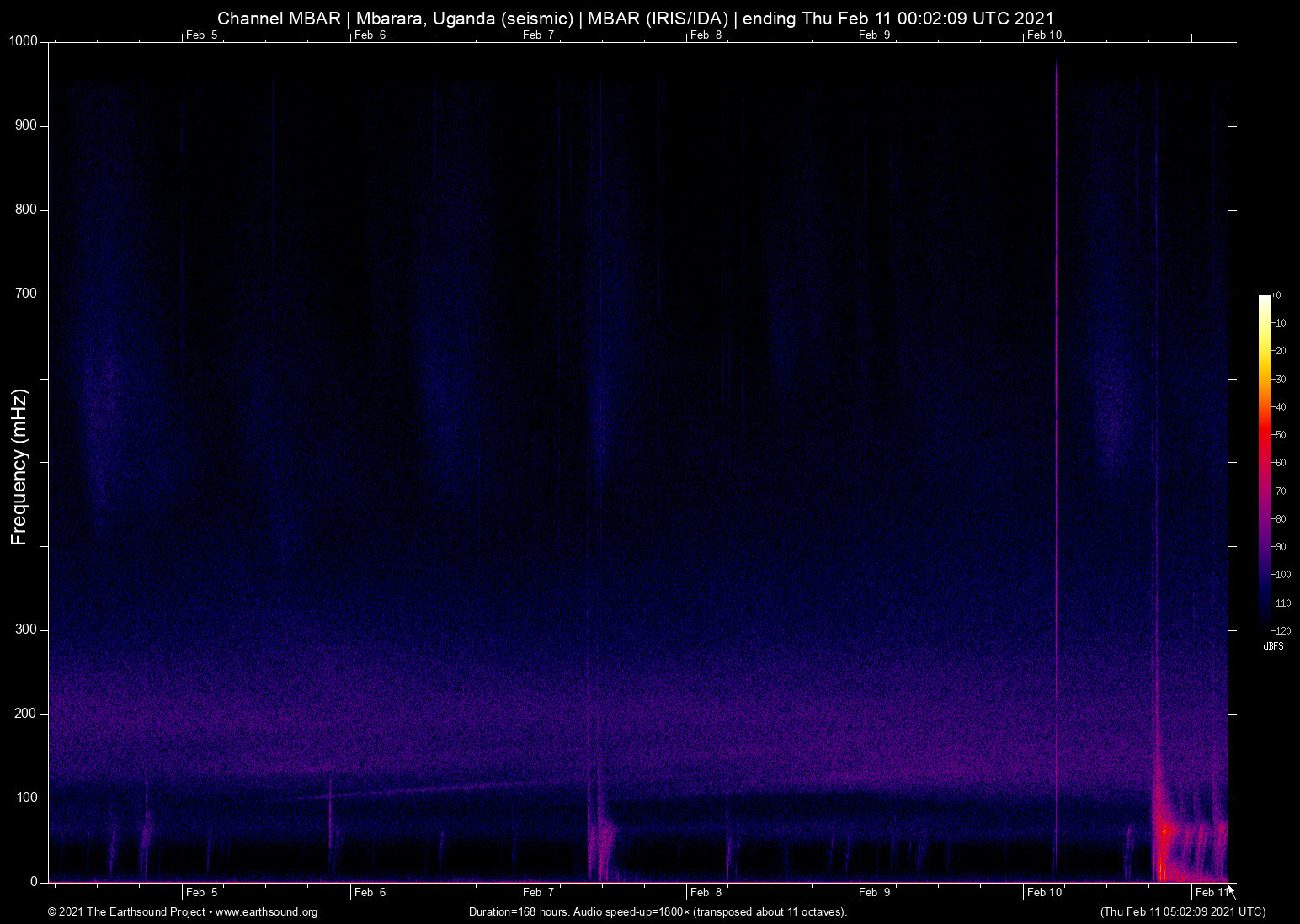Click the Feb 9 label on the top axis
This screenshot has height=924, width=1300.
[x=874, y=35]
